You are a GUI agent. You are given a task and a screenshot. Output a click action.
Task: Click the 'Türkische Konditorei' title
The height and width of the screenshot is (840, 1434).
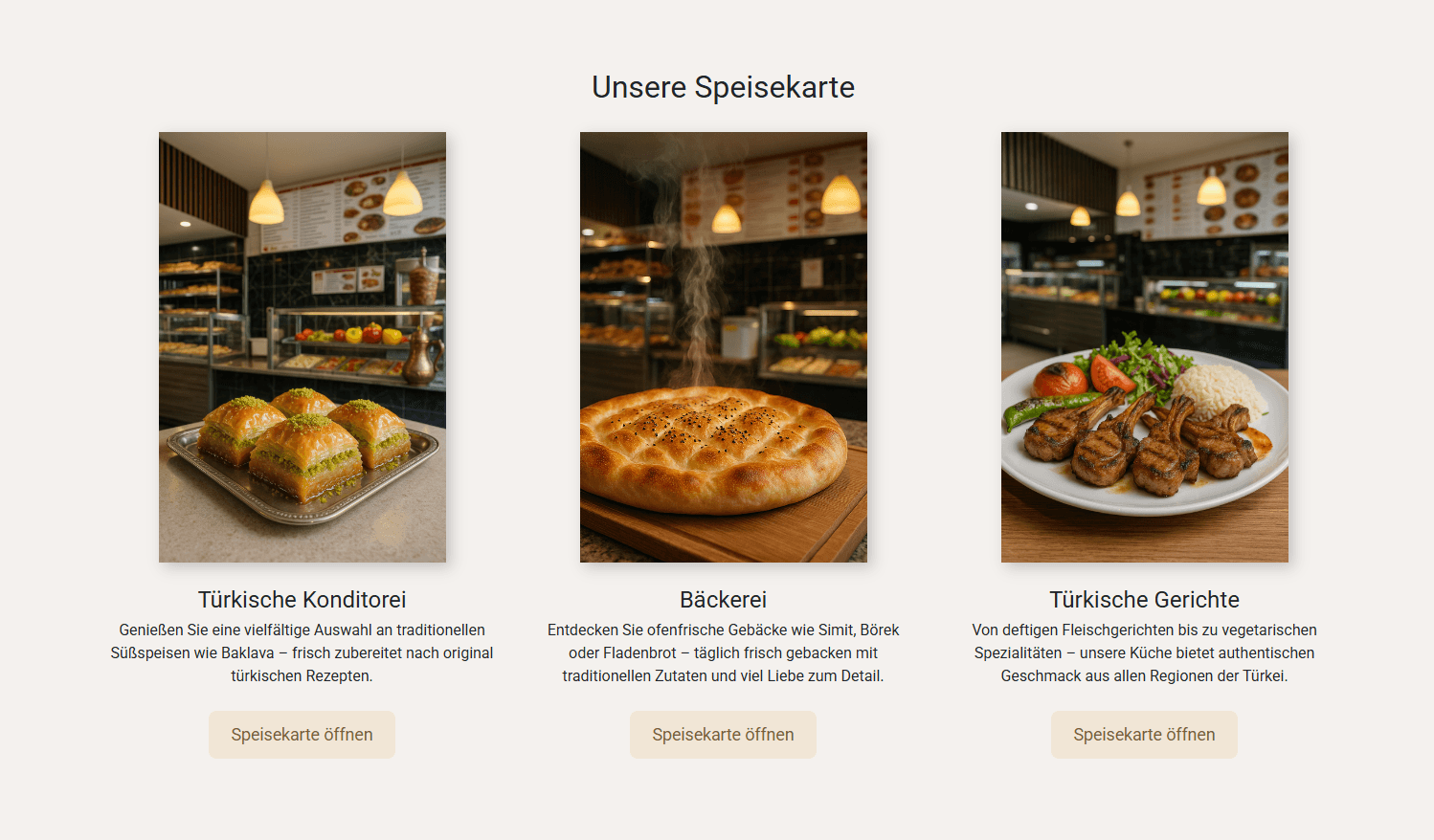[302, 600]
